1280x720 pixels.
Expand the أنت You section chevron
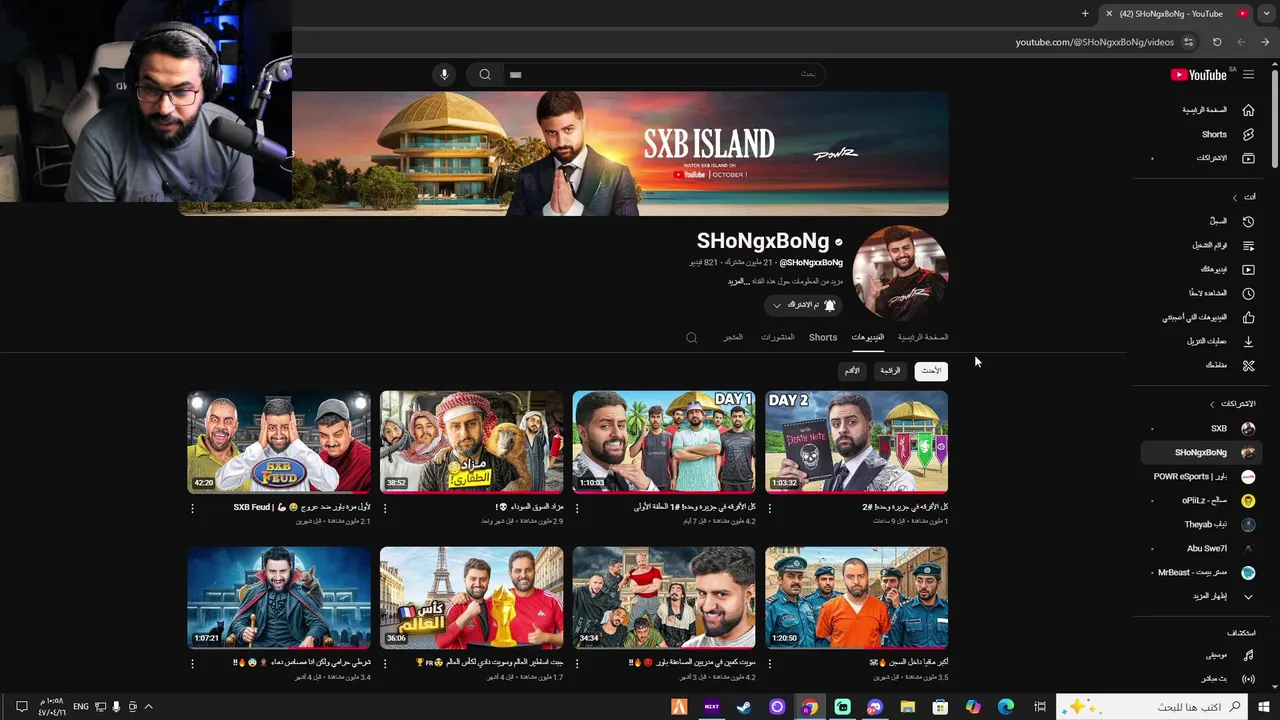[x=1235, y=197]
